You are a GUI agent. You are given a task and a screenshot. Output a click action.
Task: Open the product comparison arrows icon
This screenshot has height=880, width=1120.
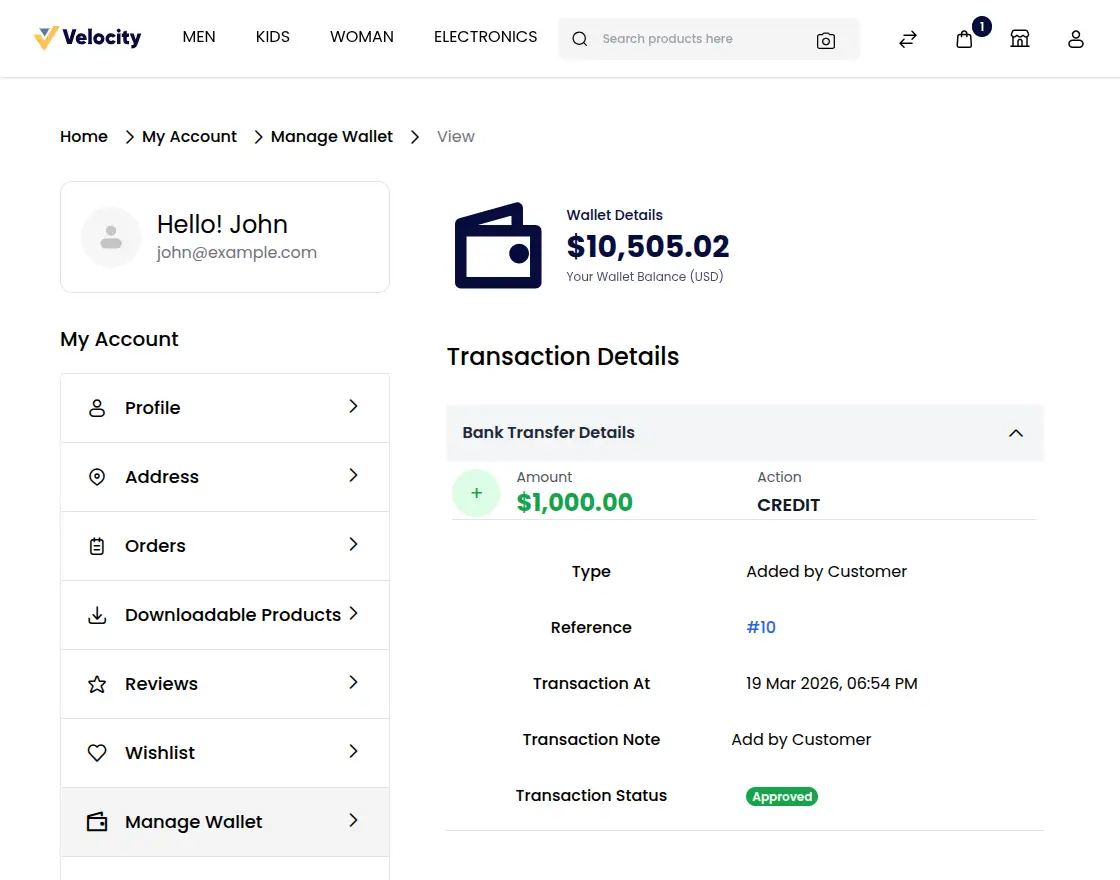click(x=907, y=39)
